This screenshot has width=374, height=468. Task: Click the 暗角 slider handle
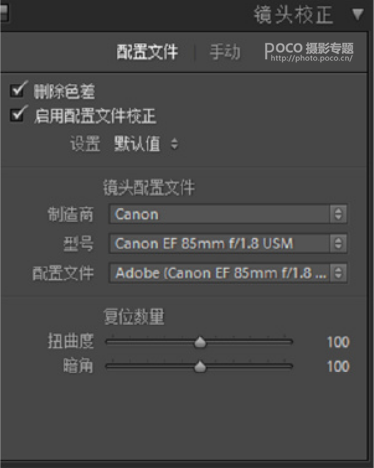point(200,366)
